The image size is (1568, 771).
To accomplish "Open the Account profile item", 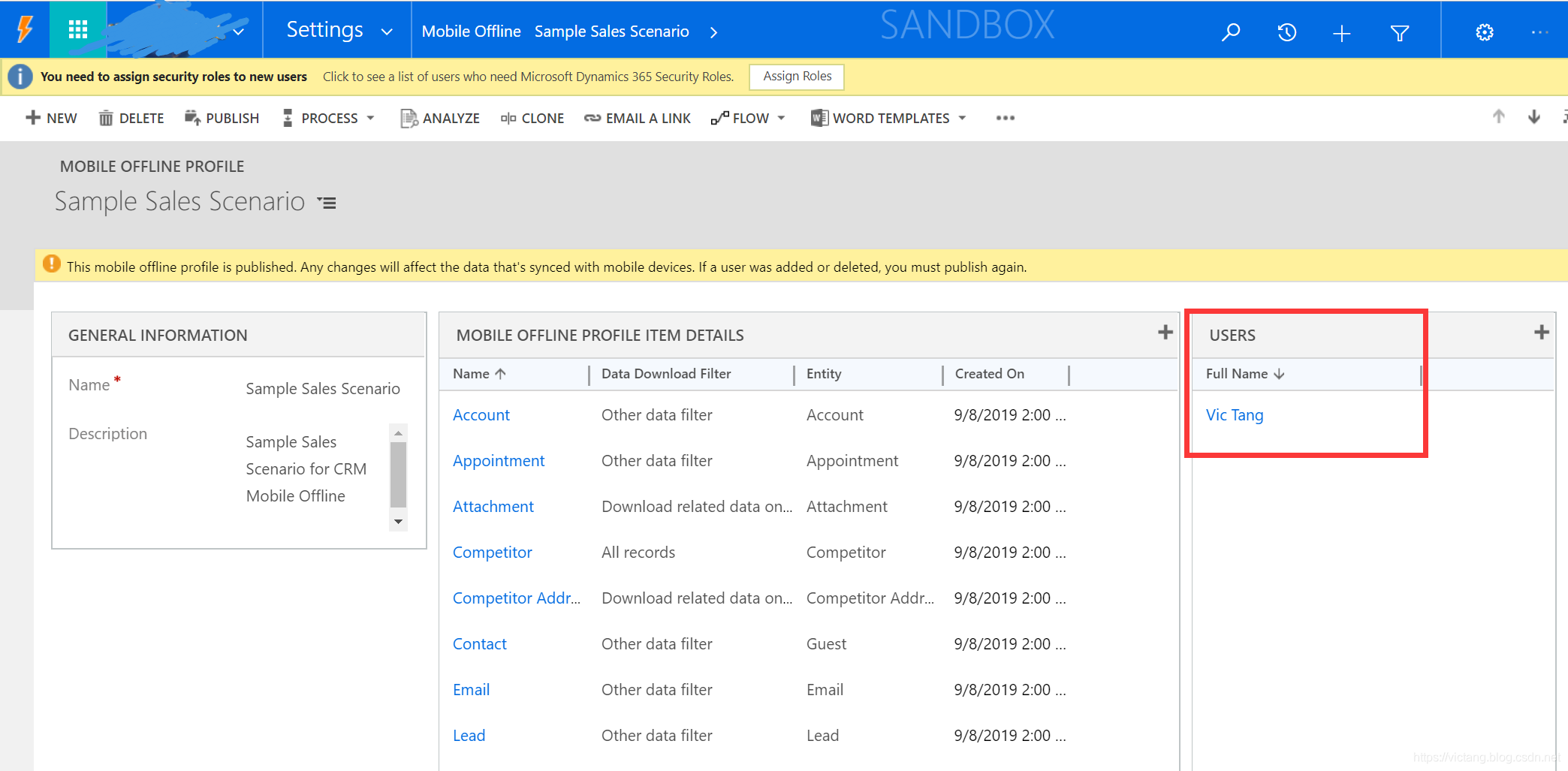I will (x=481, y=415).
